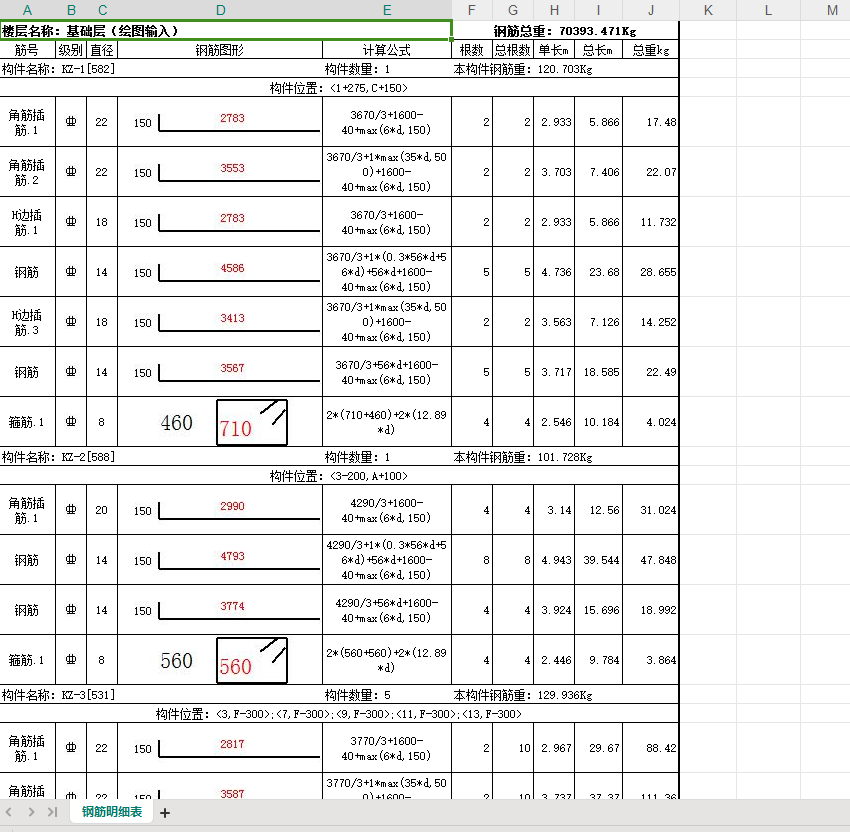Click the total weight cell 47.848
Image resolution: width=850 pixels, height=832 pixels.
point(651,560)
